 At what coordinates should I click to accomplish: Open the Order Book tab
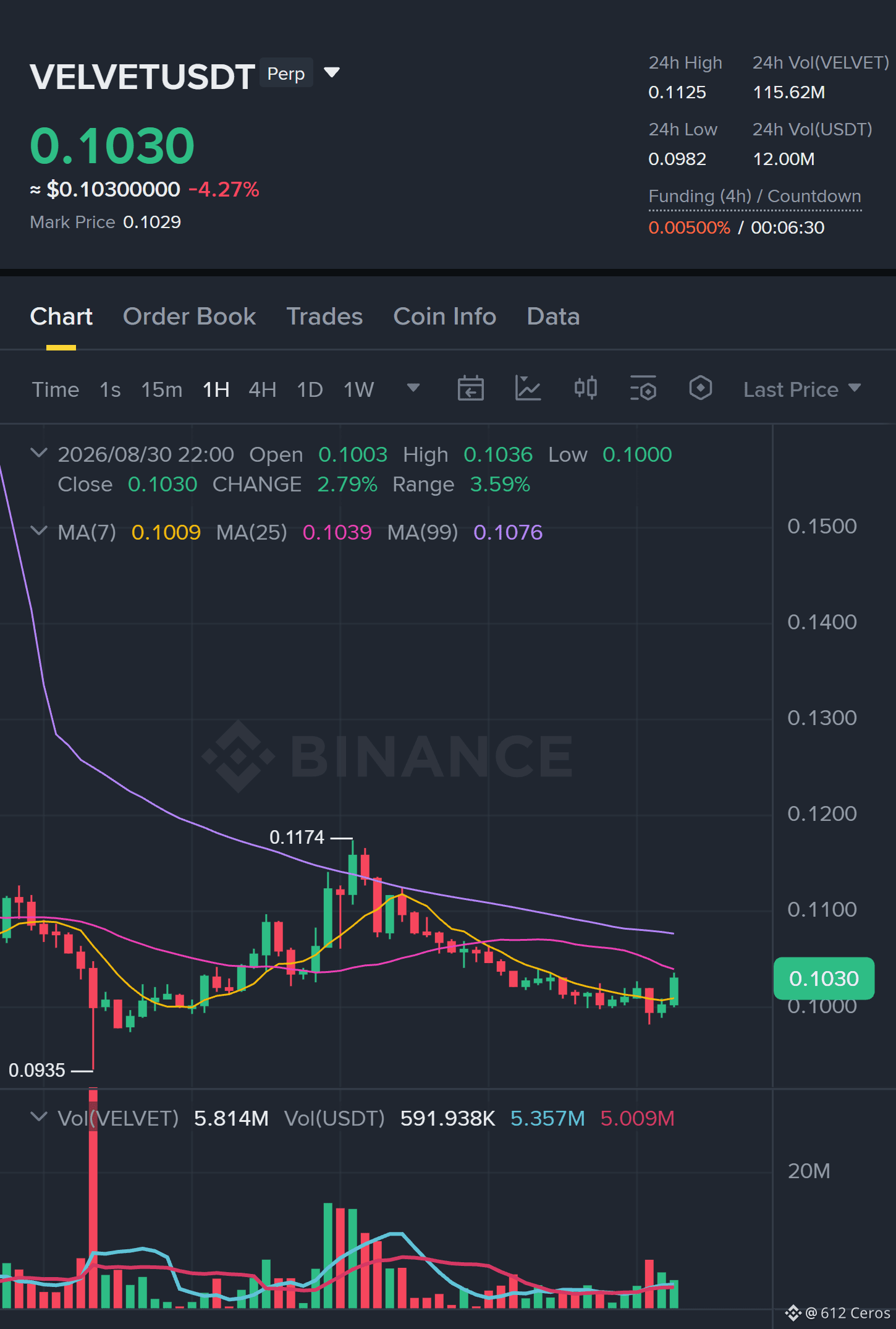pyautogui.click(x=189, y=316)
